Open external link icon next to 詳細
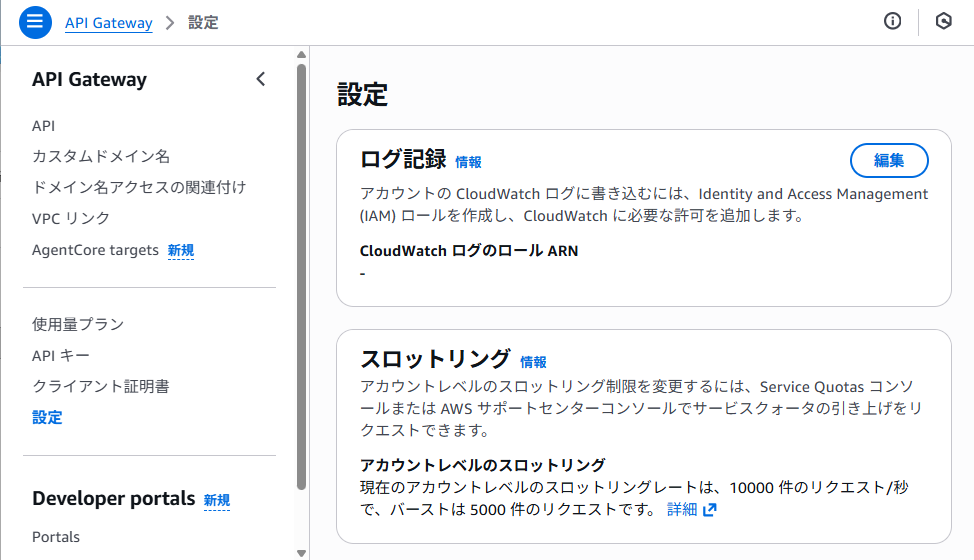Image resolution: width=974 pixels, height=560 pixels. [x=709, y=510]
